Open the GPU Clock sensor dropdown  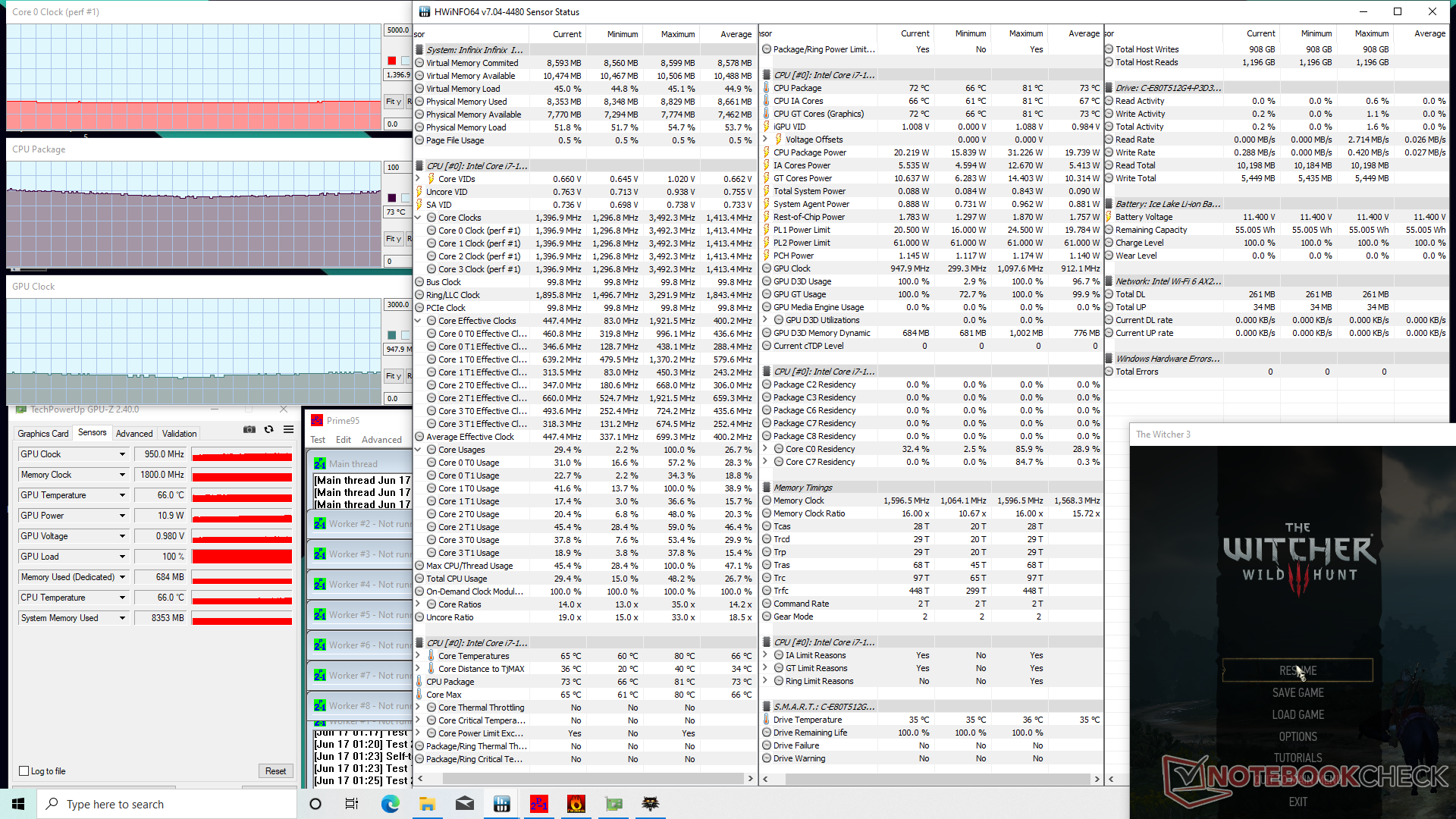122,454
